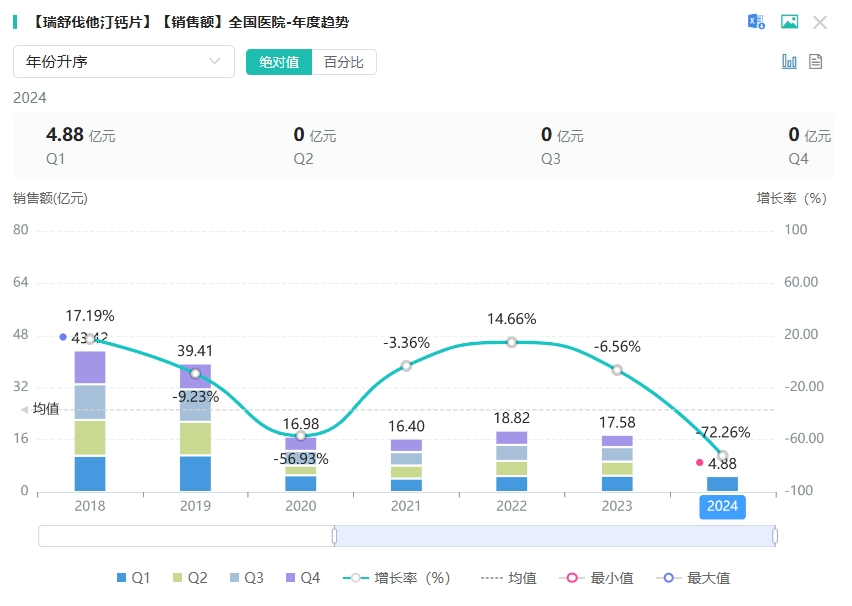Click the 最小值 legend marker icon

[574, 578]
